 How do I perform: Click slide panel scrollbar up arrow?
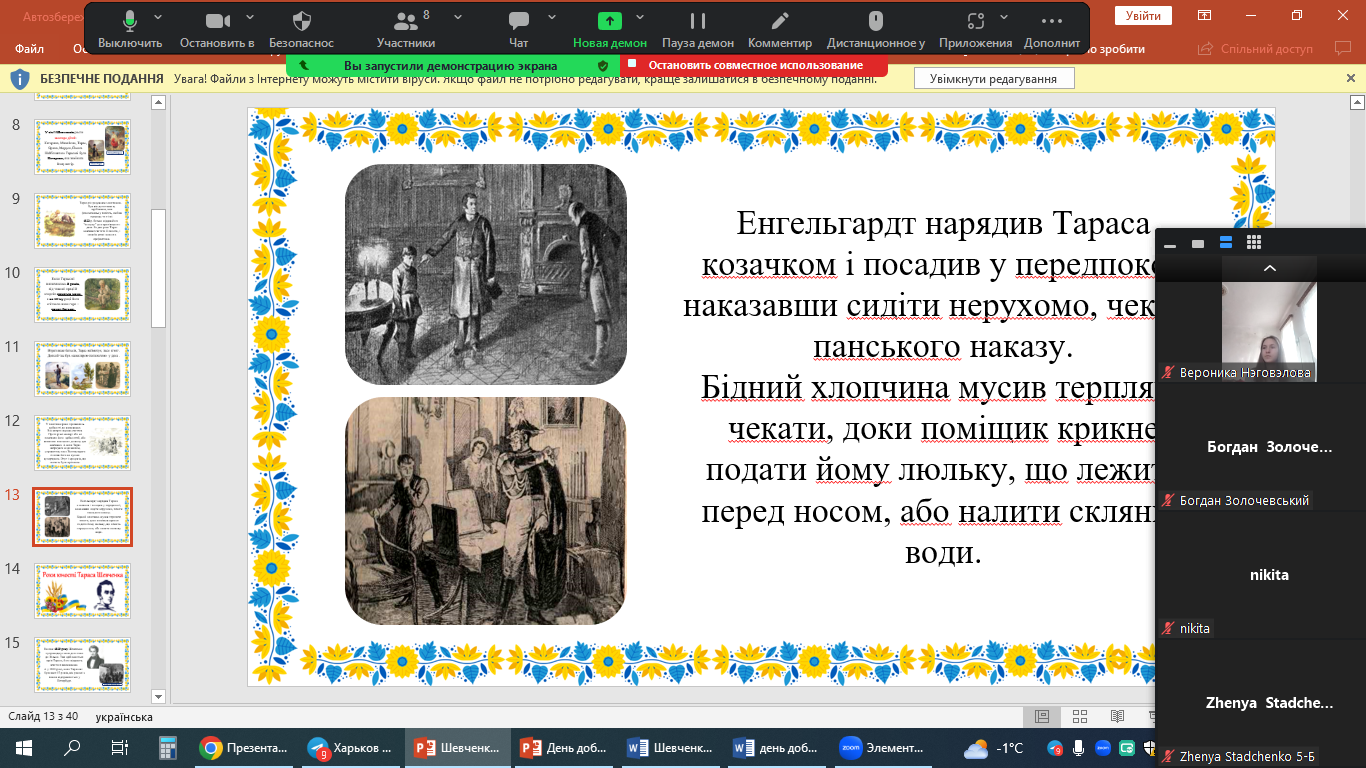(158, 102)
